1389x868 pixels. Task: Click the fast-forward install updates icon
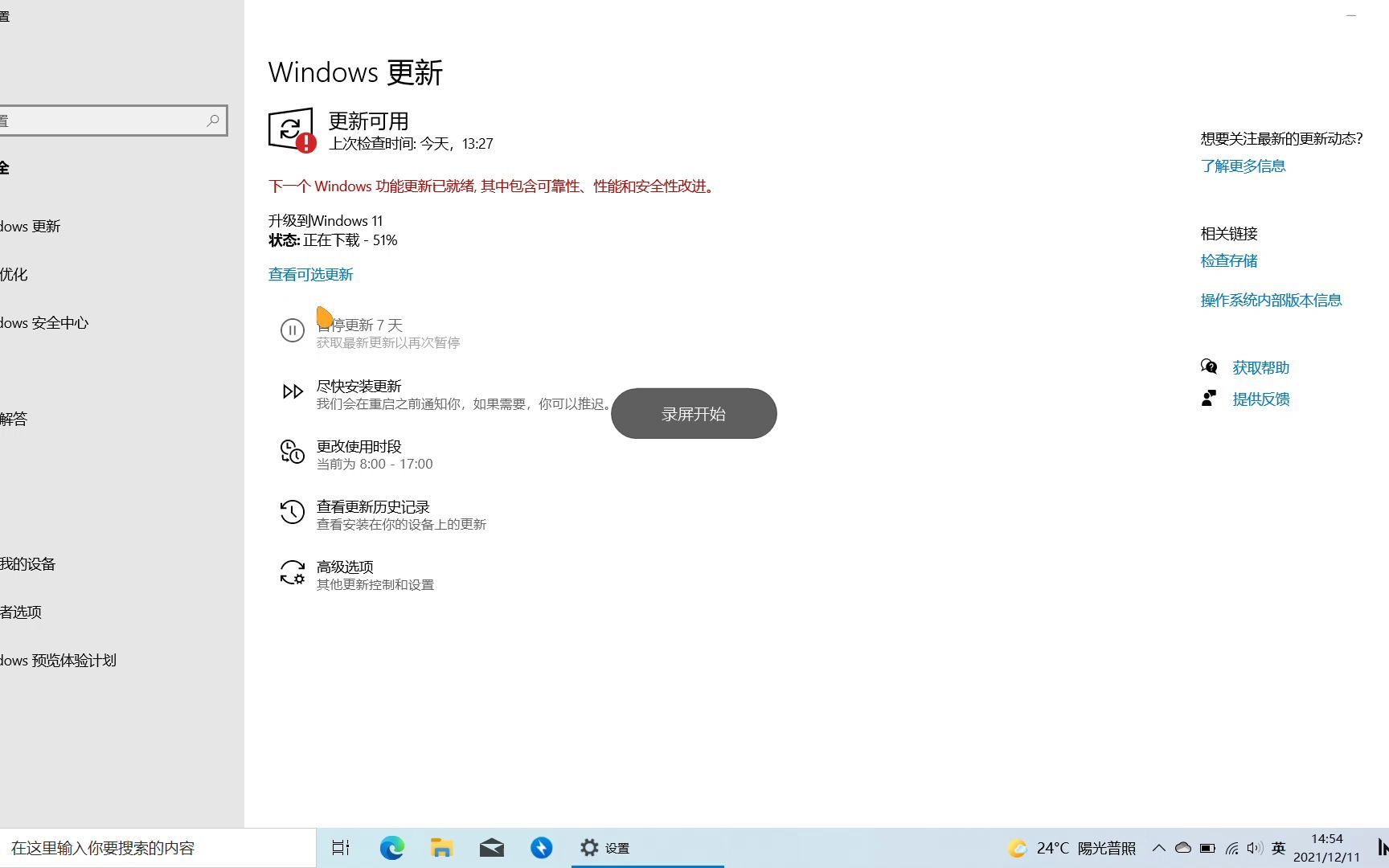(x=293, y=391)
